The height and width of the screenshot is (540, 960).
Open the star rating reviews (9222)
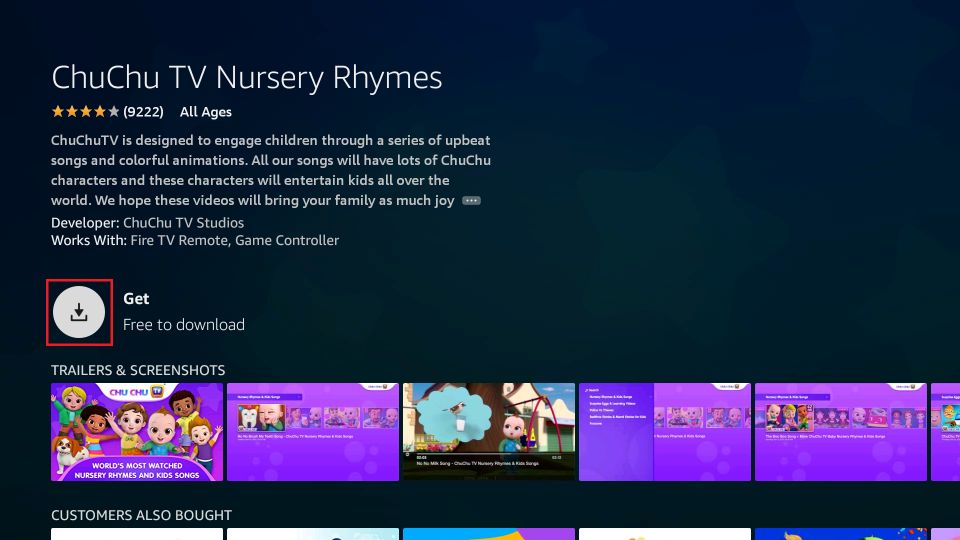(x=107, y=111)
